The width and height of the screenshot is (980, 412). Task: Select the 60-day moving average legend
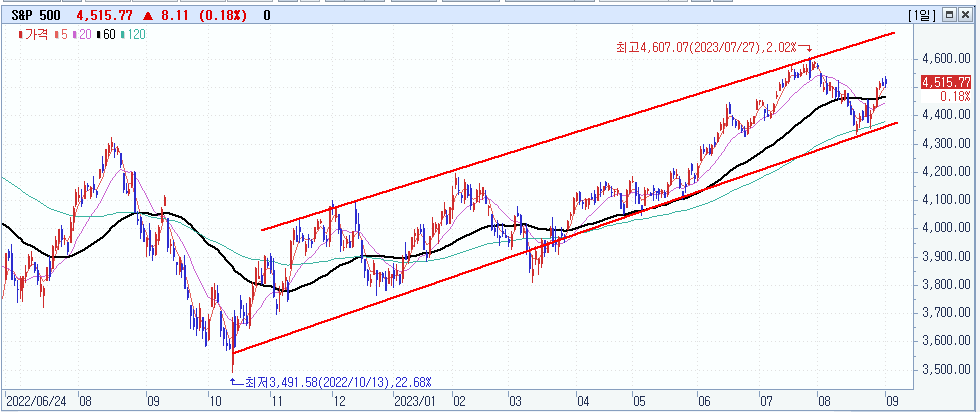coord(107,35)
